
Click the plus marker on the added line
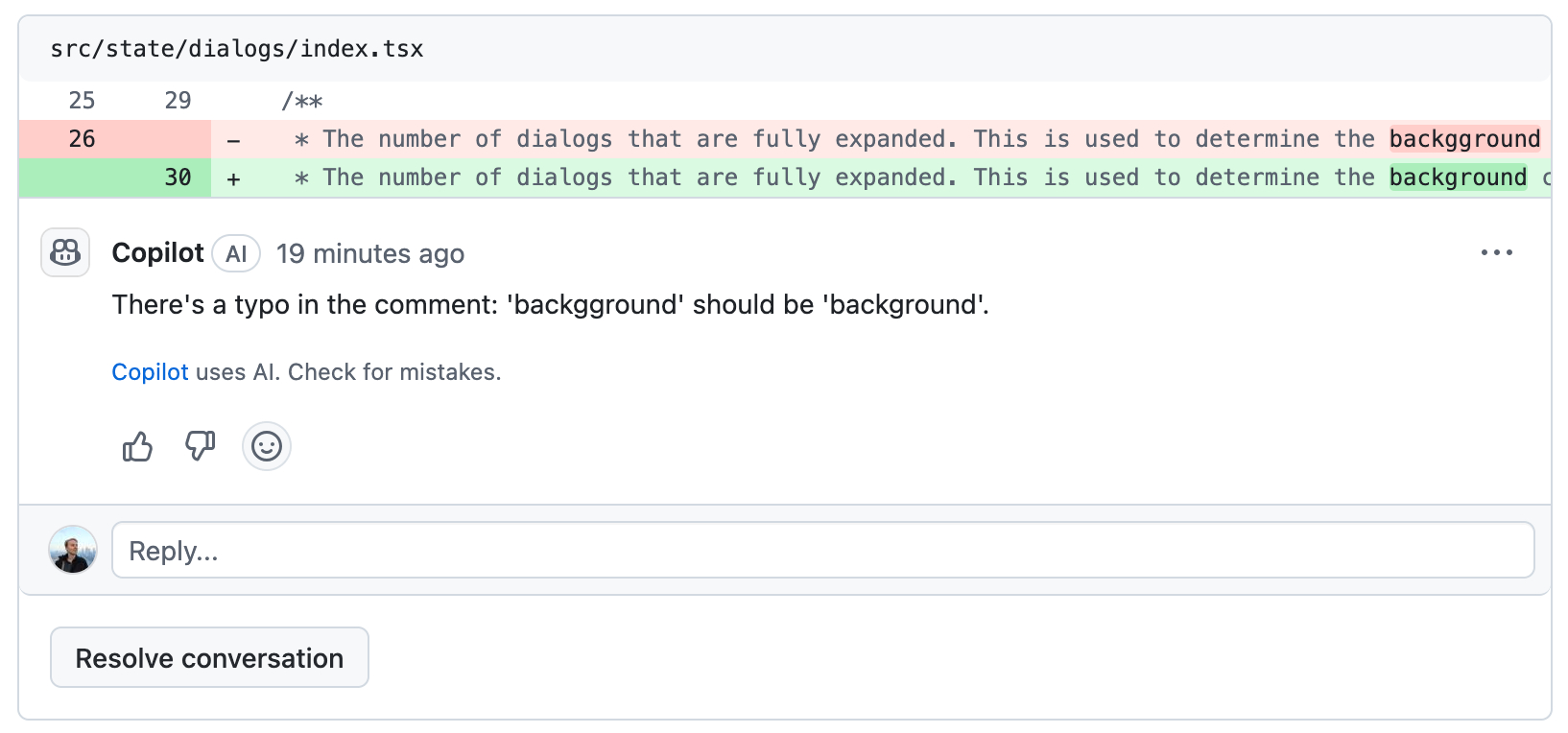233,178
